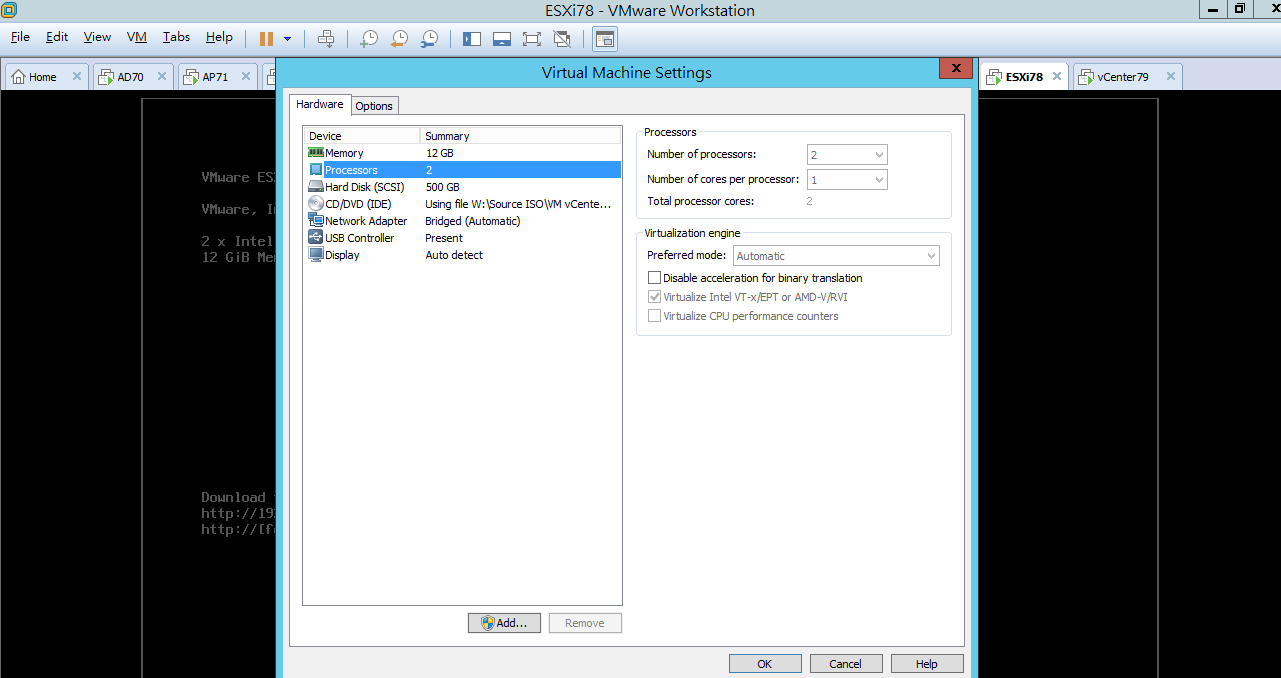Click the console view toolbar icon
This screenshot has height=678, width=1281.
point(605,38)
